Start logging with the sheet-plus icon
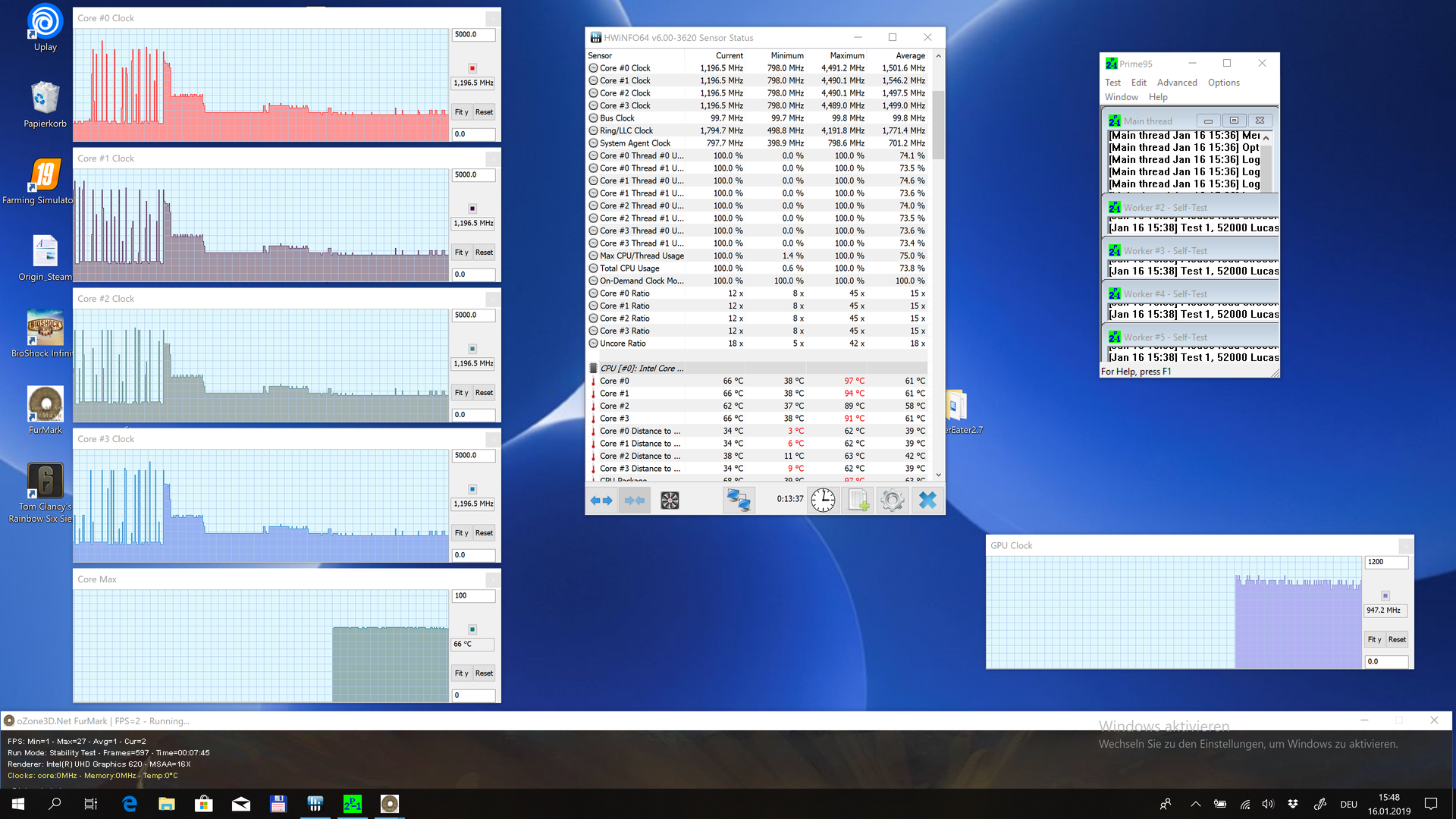Viewport: 1456px width, 819px height. (858, 500)
